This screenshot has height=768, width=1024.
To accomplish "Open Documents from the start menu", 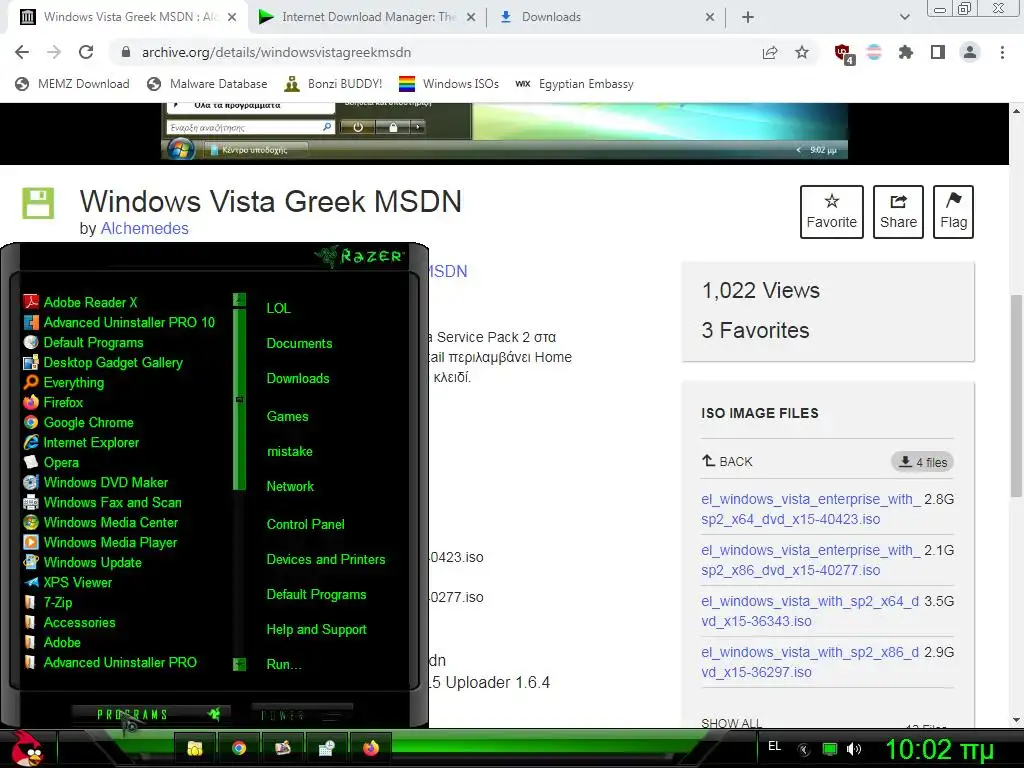I will pos(299,344).
